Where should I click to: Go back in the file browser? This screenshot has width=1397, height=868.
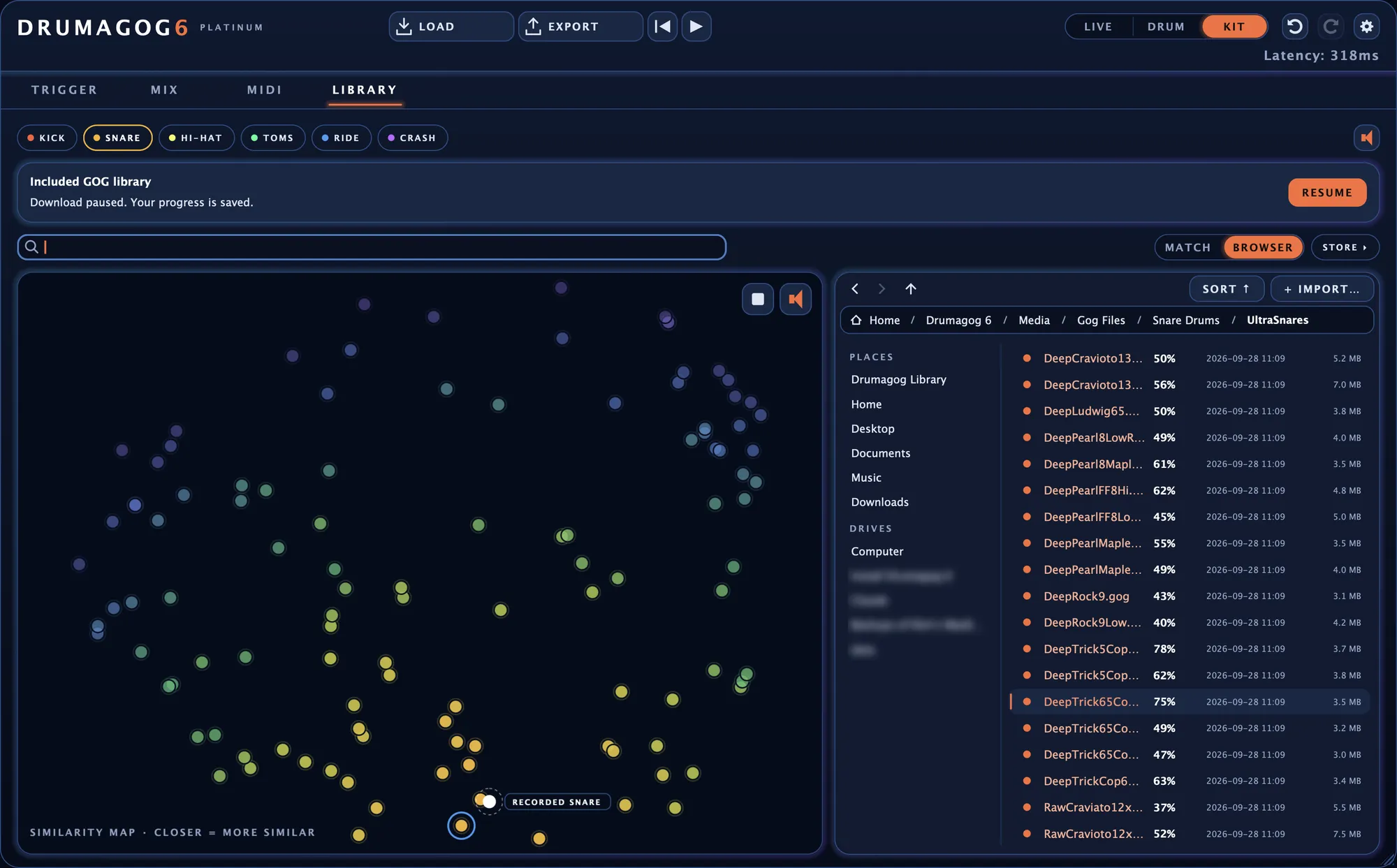pyautogui.click(x=855, y=288)
